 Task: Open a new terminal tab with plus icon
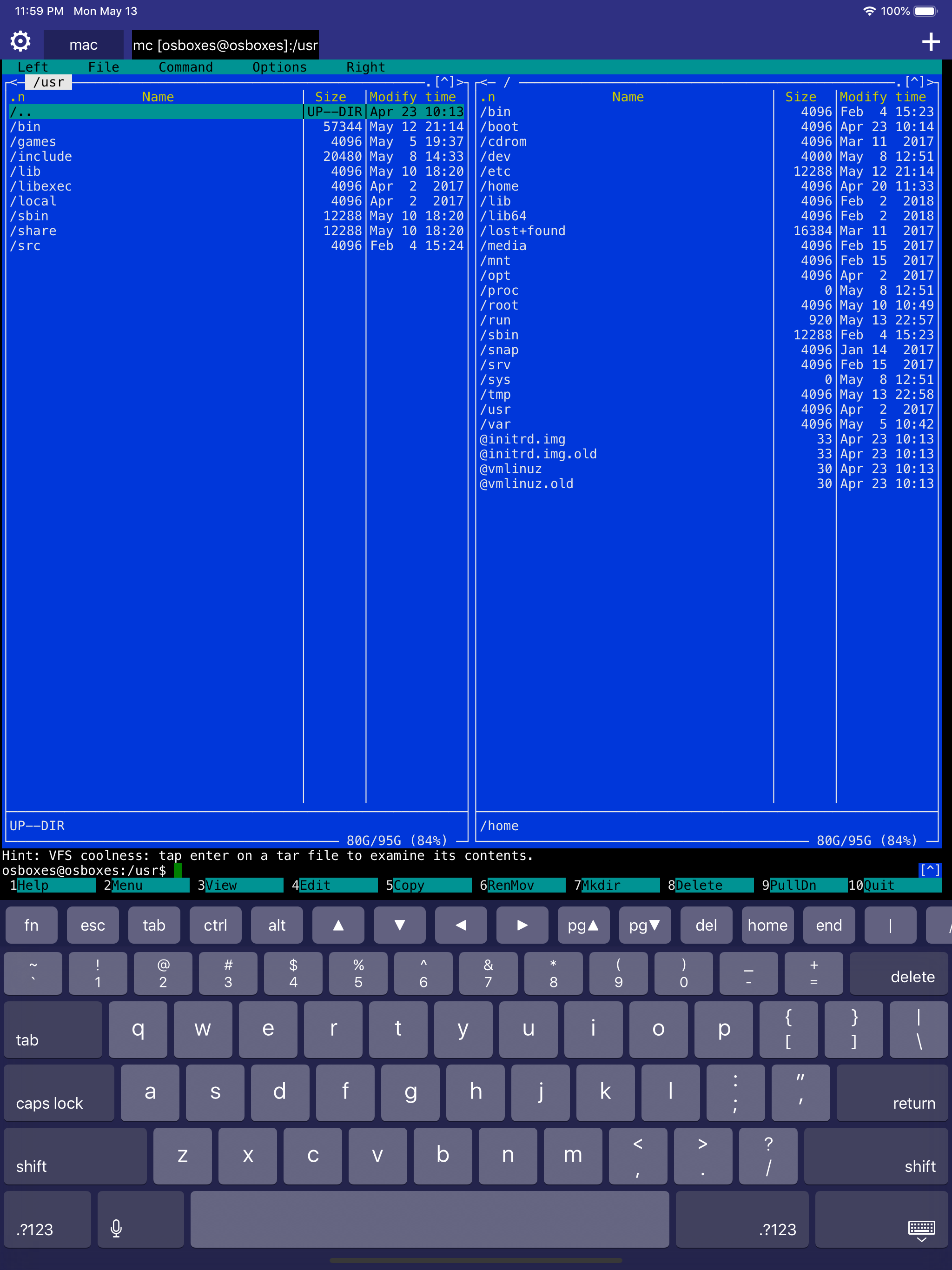[932, 41]
